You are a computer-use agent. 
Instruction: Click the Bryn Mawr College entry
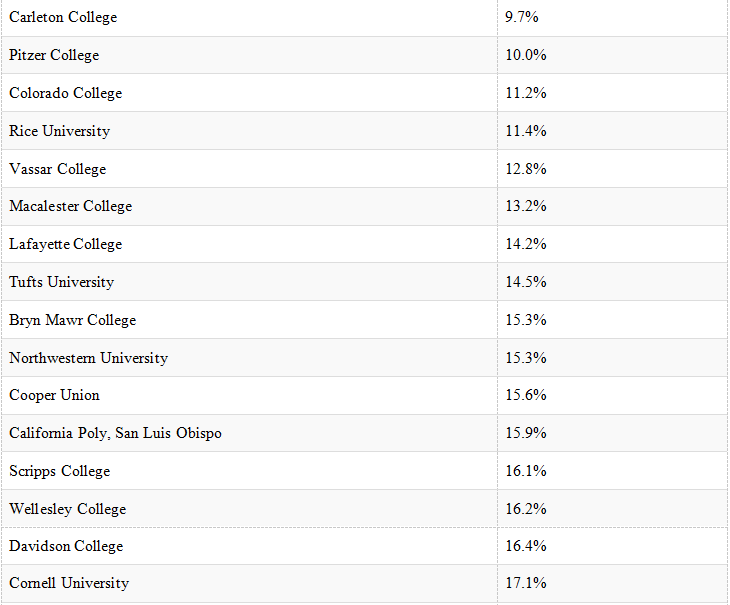point(73,320)
